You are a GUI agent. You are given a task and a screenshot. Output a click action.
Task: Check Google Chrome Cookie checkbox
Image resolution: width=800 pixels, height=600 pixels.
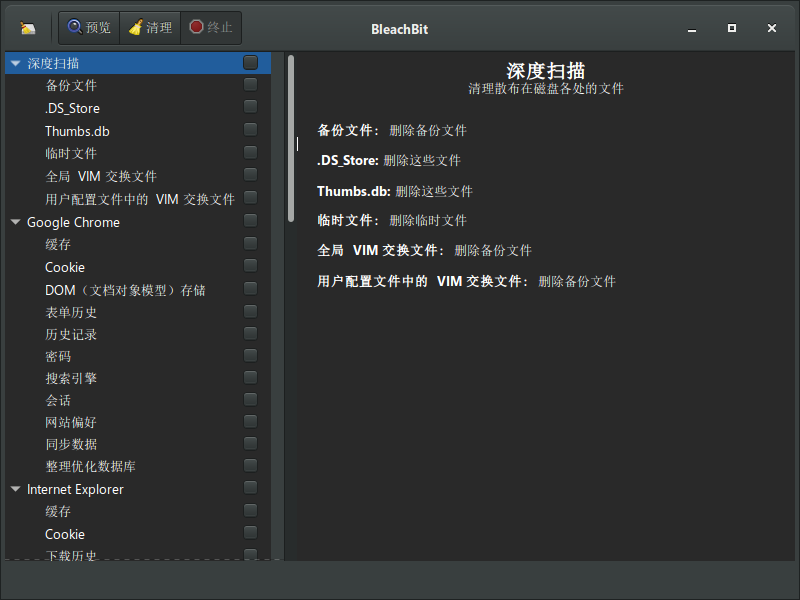point(251,266)
